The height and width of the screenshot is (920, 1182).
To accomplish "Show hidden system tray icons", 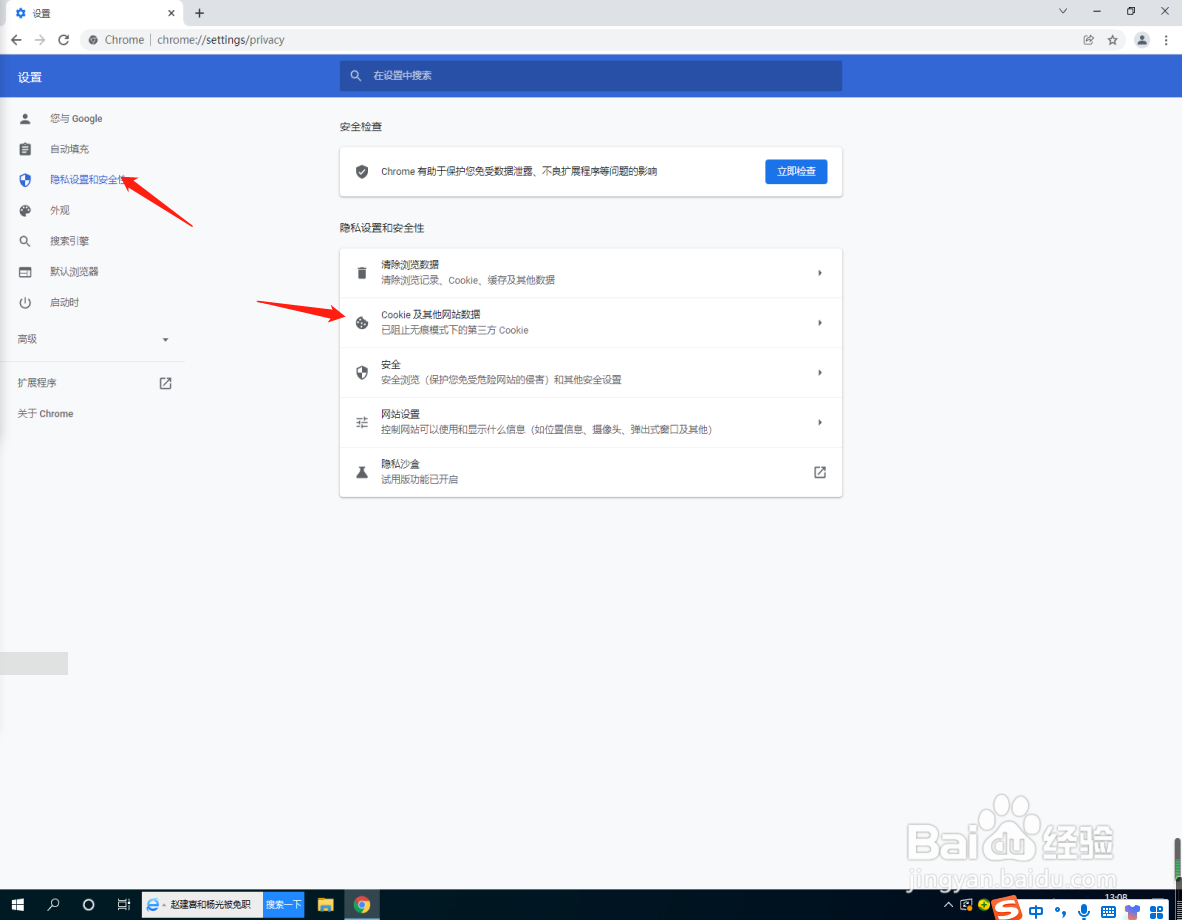I will click(948, 905).
